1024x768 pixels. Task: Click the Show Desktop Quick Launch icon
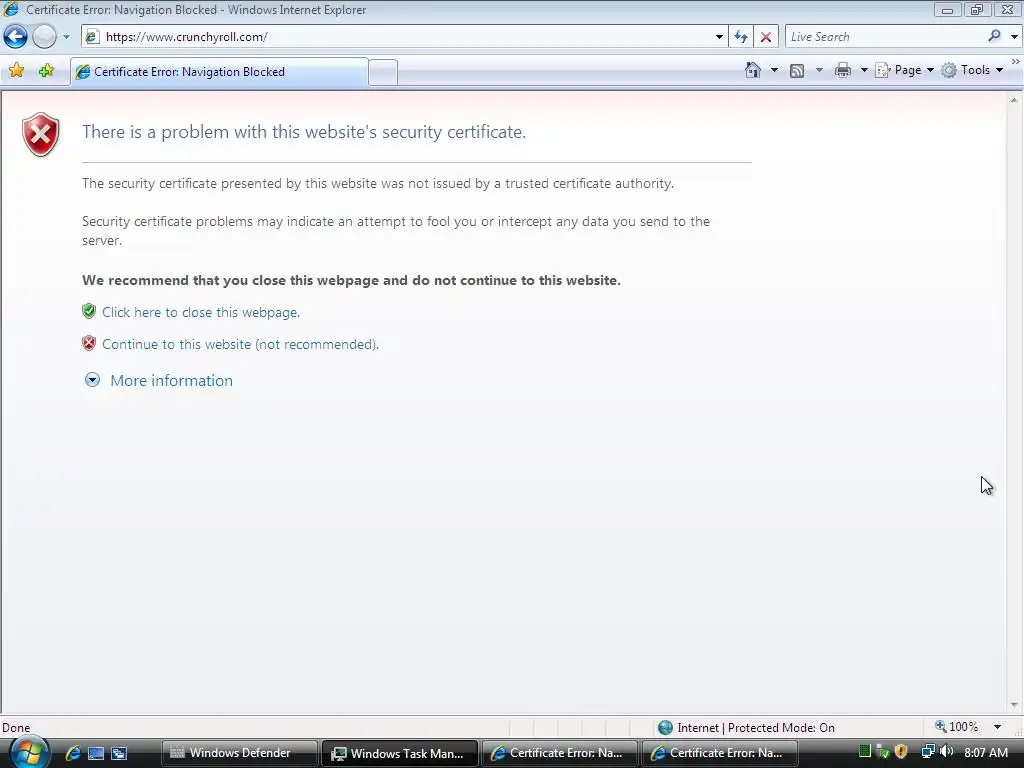[96, 754]
